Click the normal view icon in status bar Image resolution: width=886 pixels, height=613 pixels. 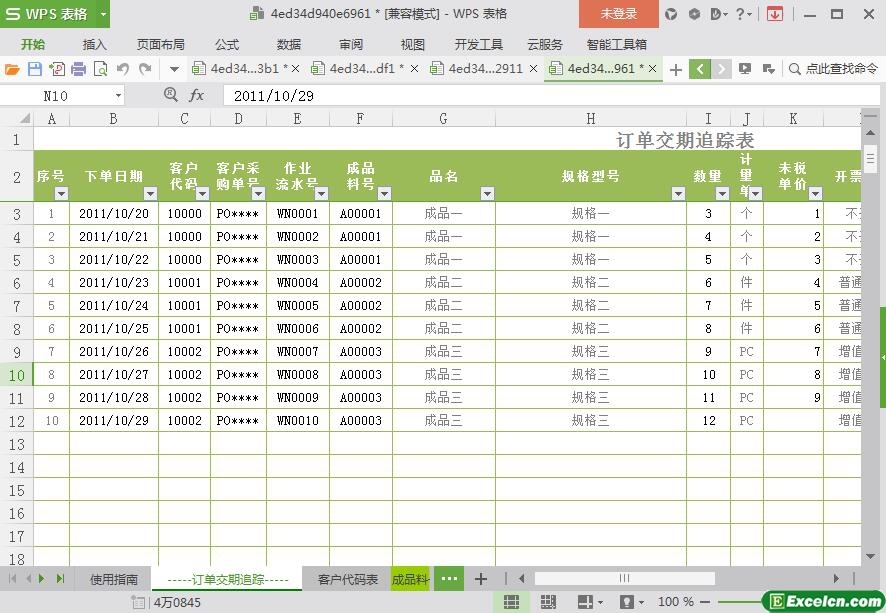pos(511,602)
